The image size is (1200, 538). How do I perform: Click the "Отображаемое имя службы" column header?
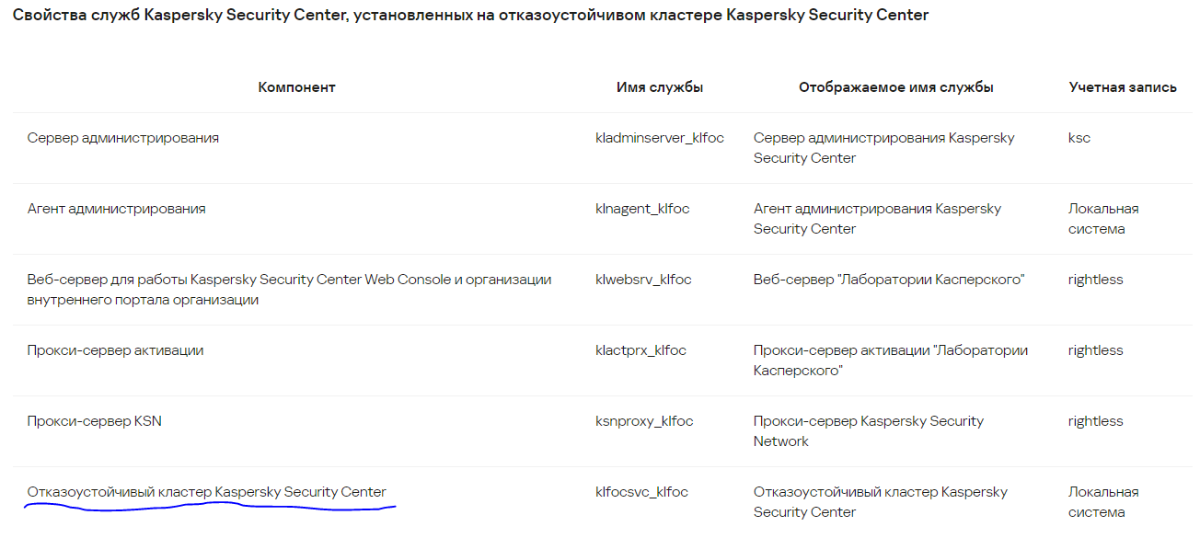click(x=895, y=88)
